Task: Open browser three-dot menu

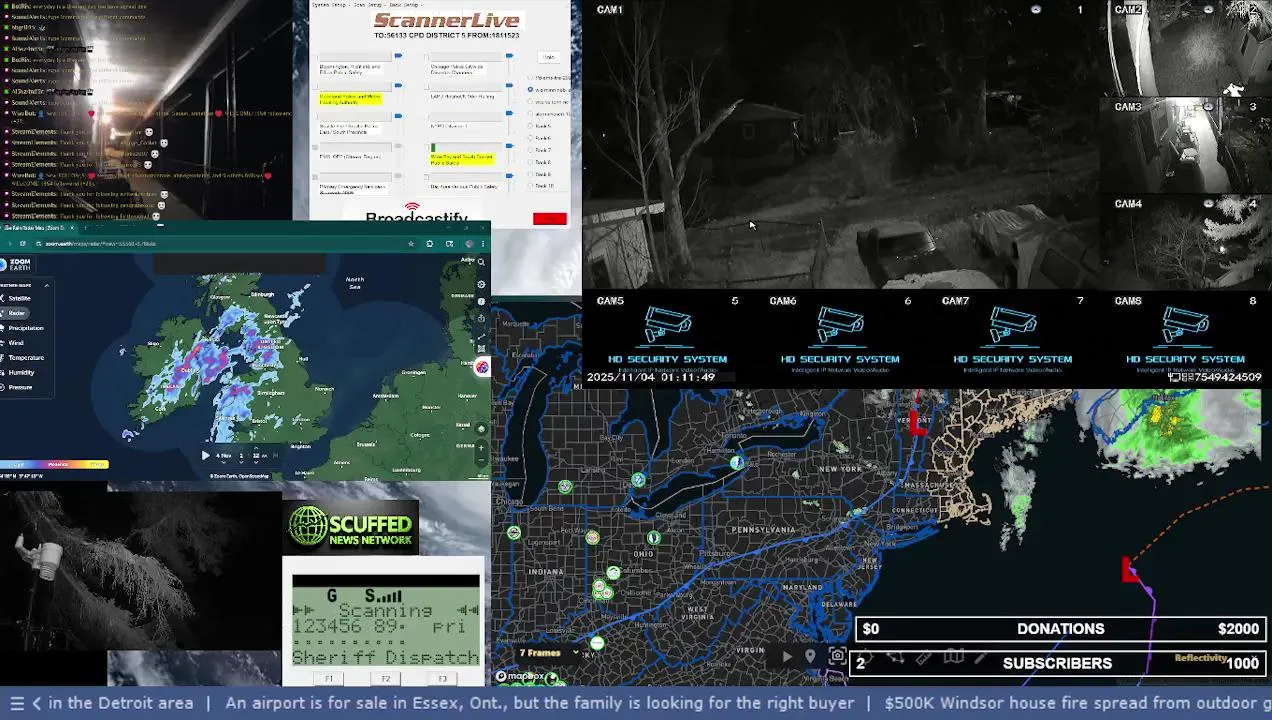Action: pyautogui.click(x=484, y=243)
